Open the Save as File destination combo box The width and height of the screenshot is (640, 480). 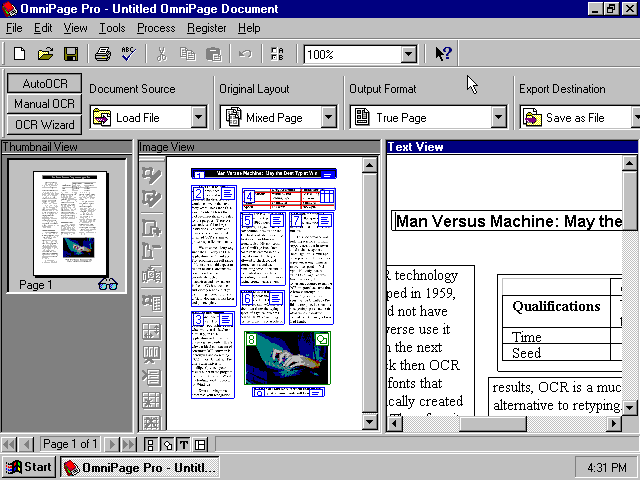tap(580, 118)
